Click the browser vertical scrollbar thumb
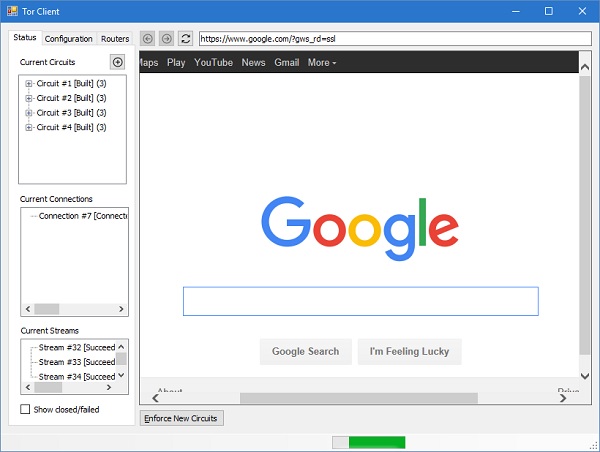The width and height of the screenshot is (600, 452). pyautogui.click(x=584, y=215)
